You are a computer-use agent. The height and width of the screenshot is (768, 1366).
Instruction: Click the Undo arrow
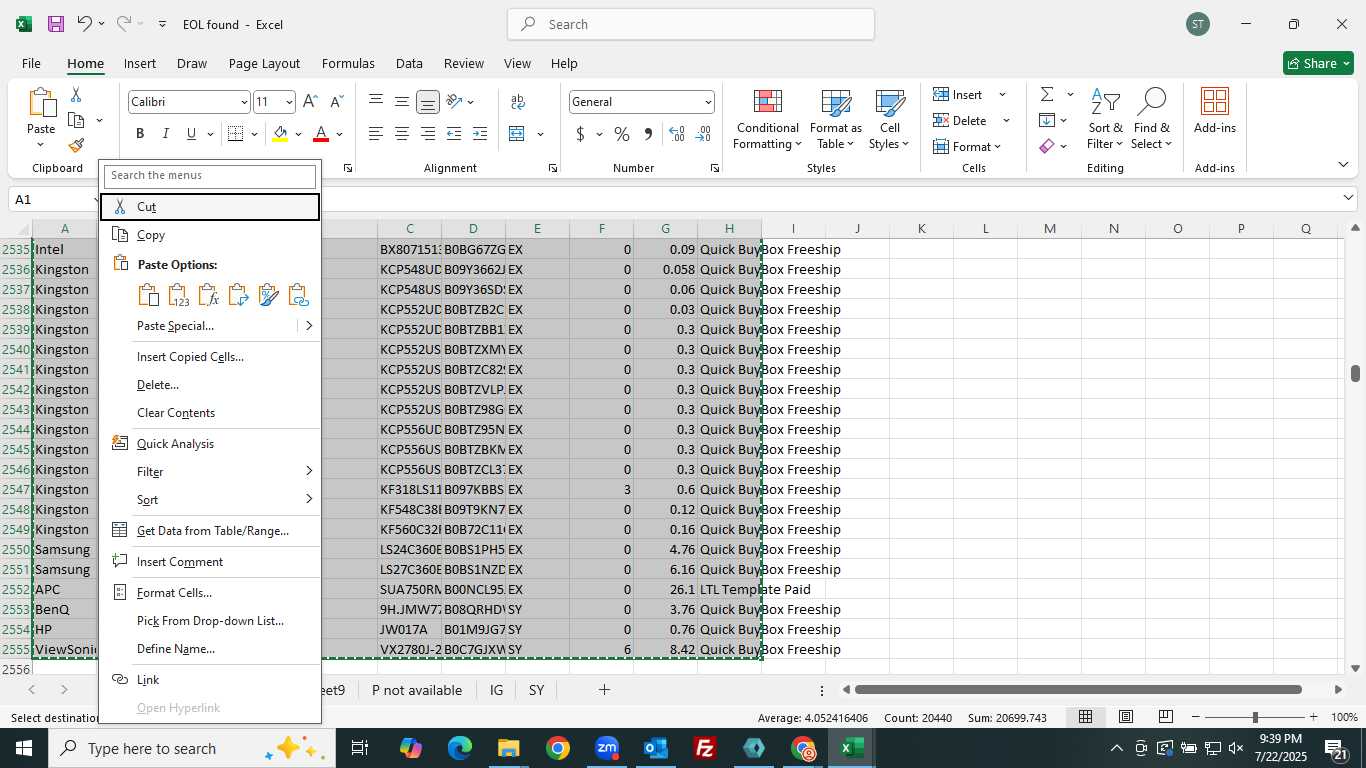[x=85, y=24]
